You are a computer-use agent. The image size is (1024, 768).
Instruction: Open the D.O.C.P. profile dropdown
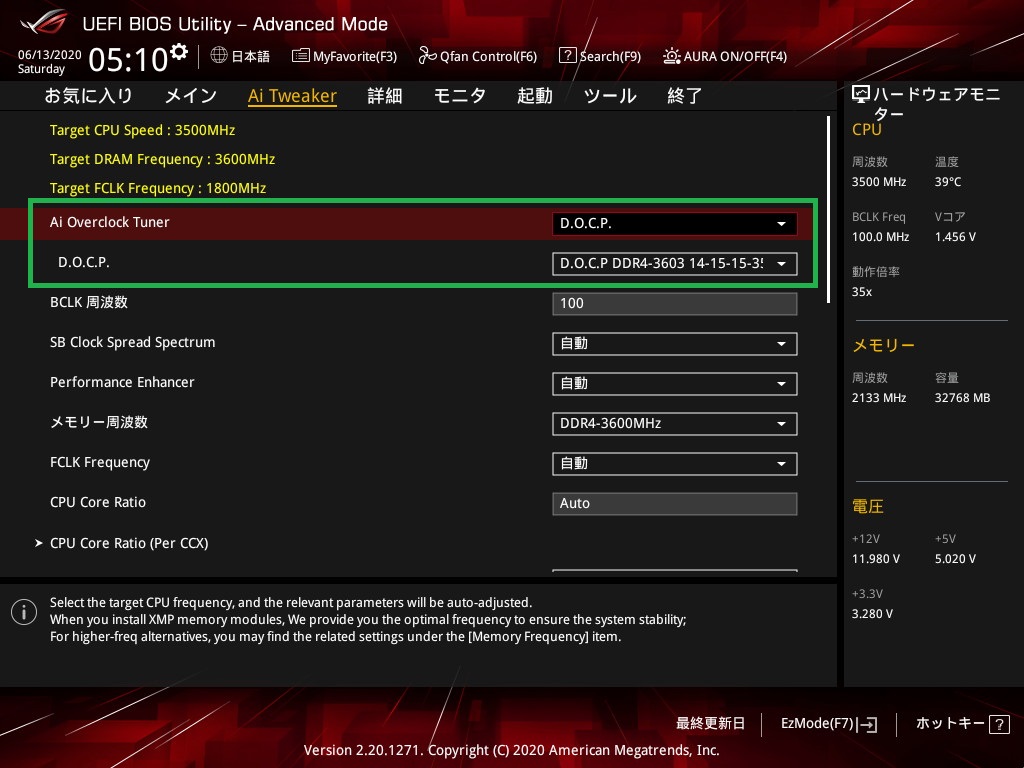tap(674, 263)
